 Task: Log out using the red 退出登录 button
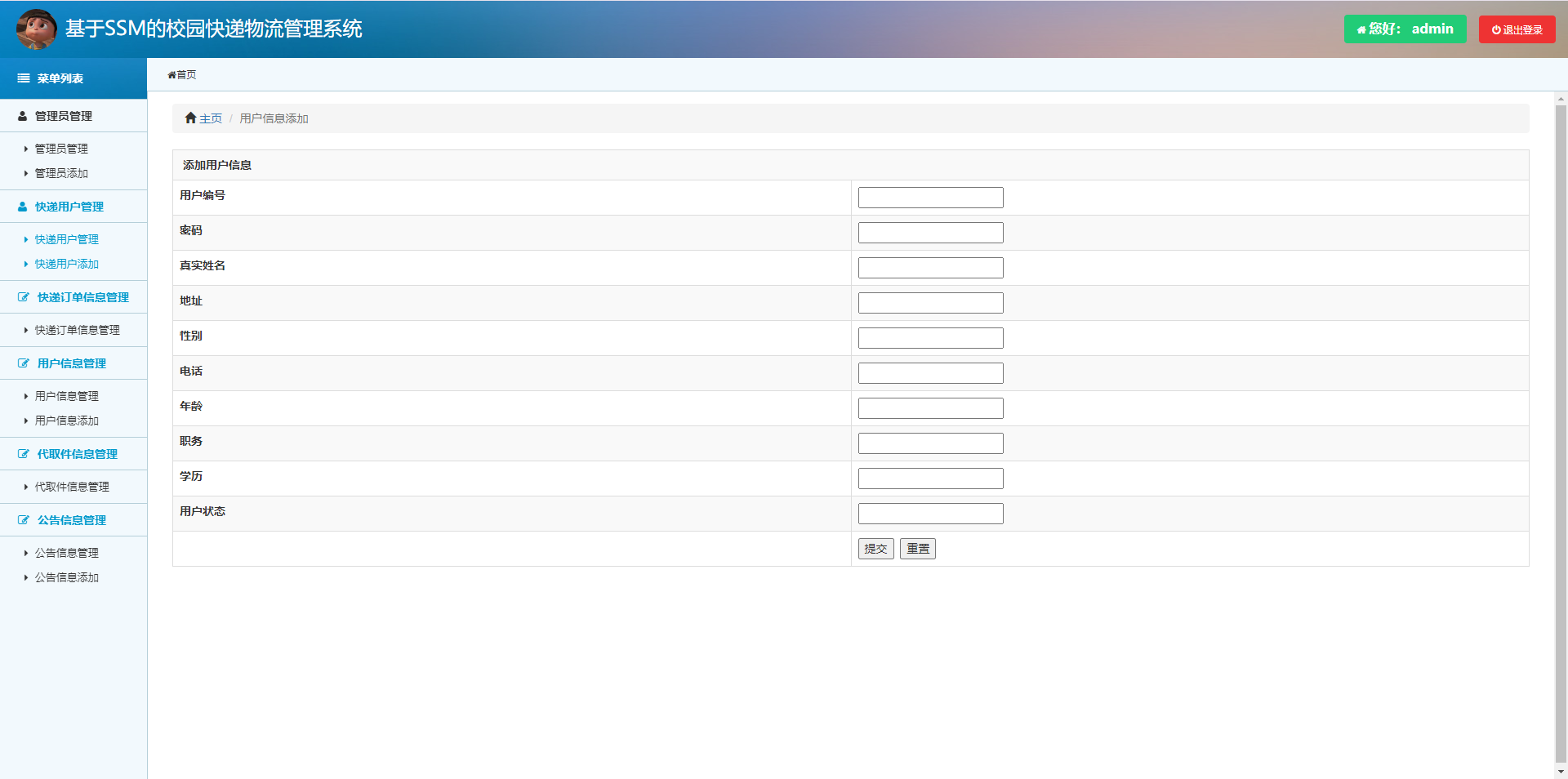click(1517, 29)
